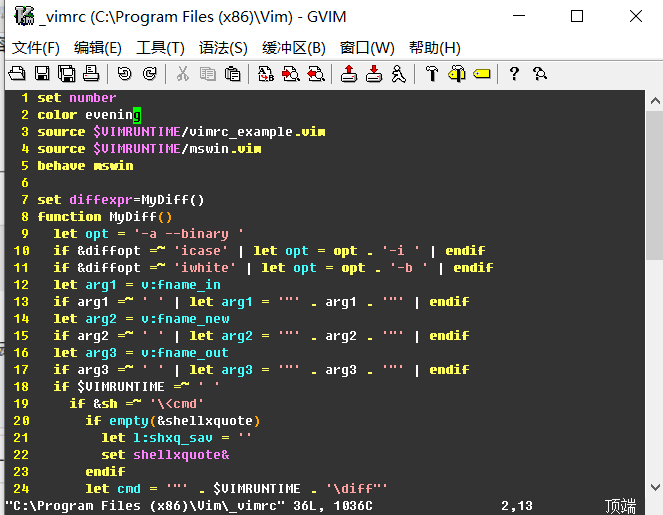The height and width of the screenshot is (515, 663).
Task: Click the Print toolbar icon
Action: [x=91, y=74]
